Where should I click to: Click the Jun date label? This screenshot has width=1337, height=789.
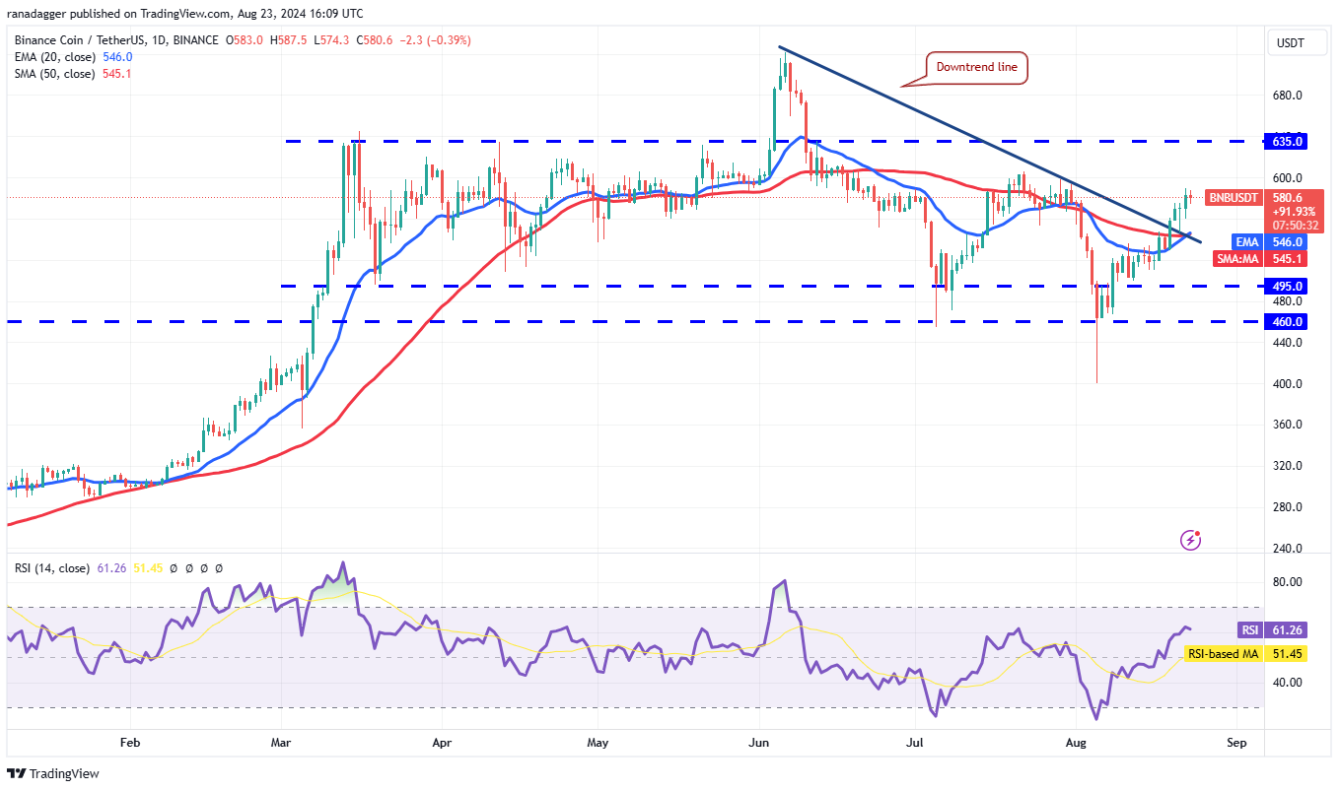(759, 744)
